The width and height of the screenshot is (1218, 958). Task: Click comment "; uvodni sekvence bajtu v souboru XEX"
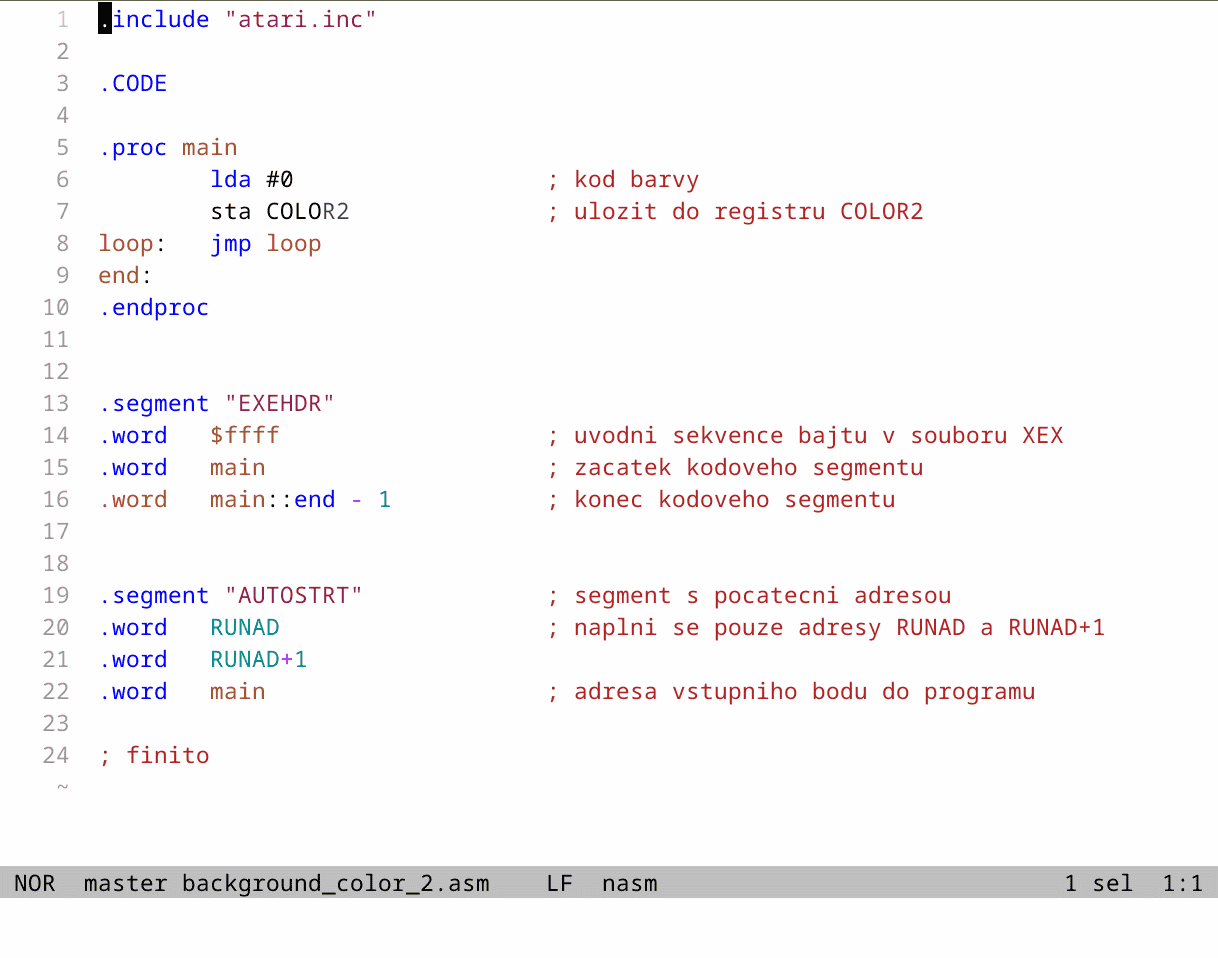click(x=805, y=435)
